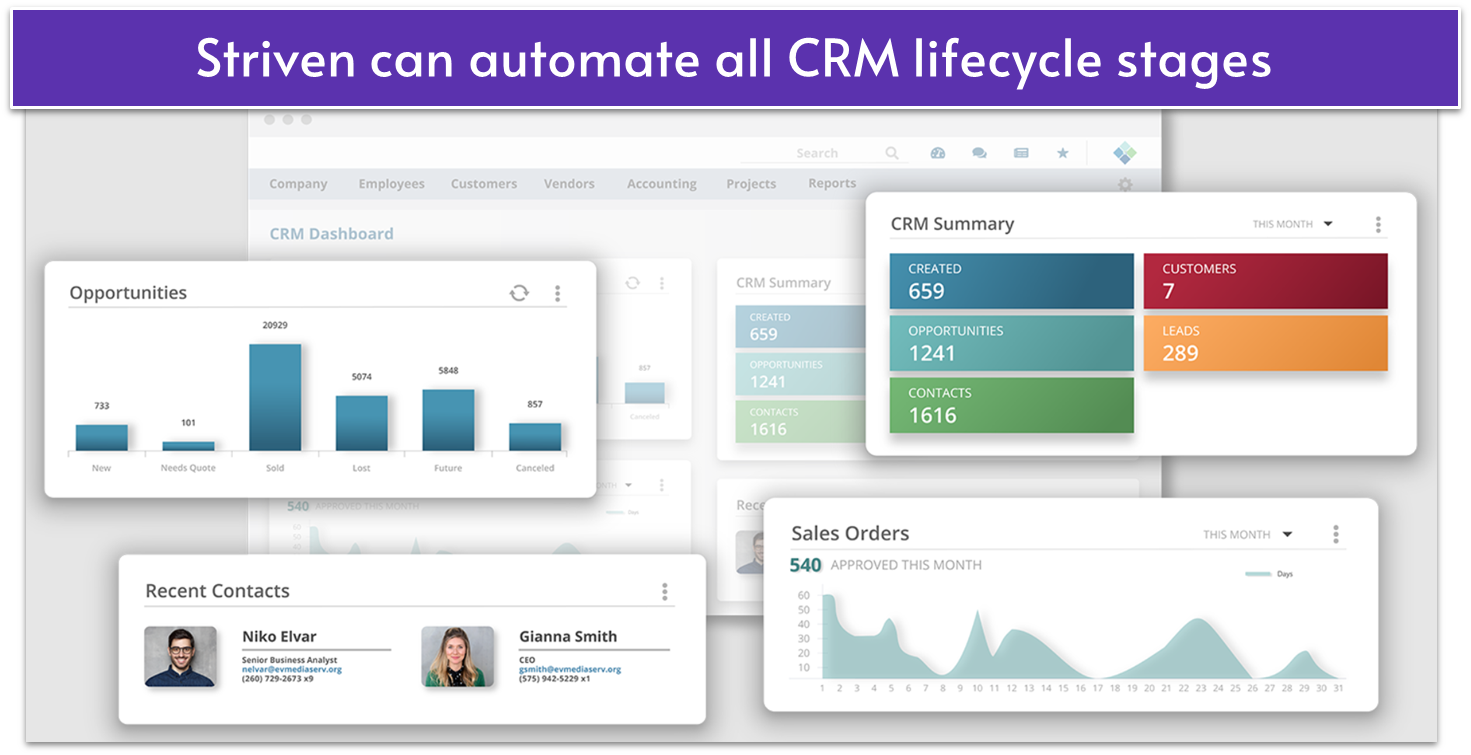Image resolution: width=1471 pixels, height=755 pixels.
Task: Click the favorites star icon
Action: click(1063, 153)
